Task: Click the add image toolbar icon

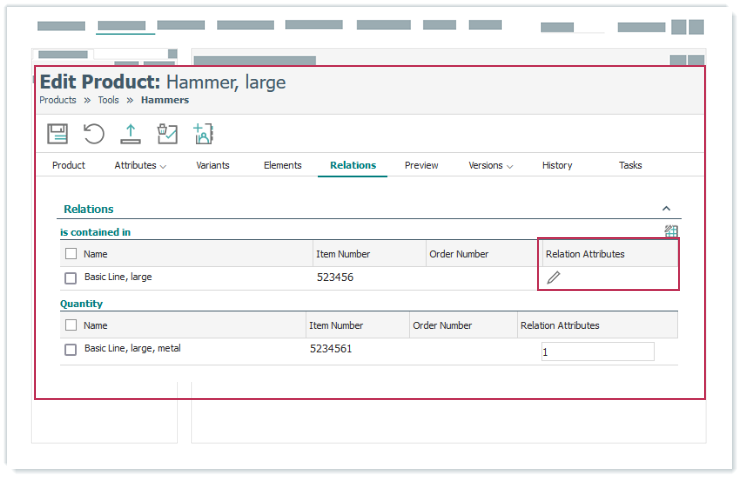Action: click(203, 134)
